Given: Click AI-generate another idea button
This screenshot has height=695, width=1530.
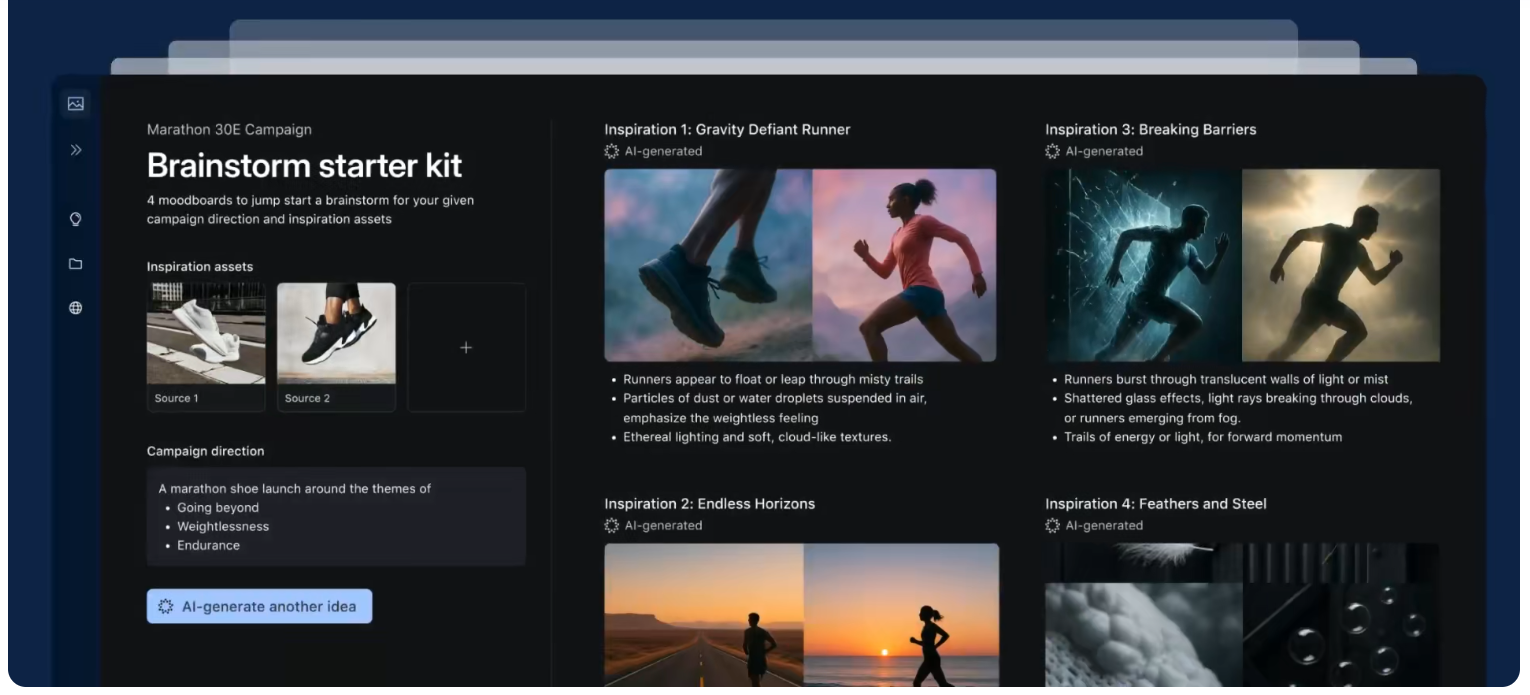Looking at the screenshot, I should coord(259,606).
